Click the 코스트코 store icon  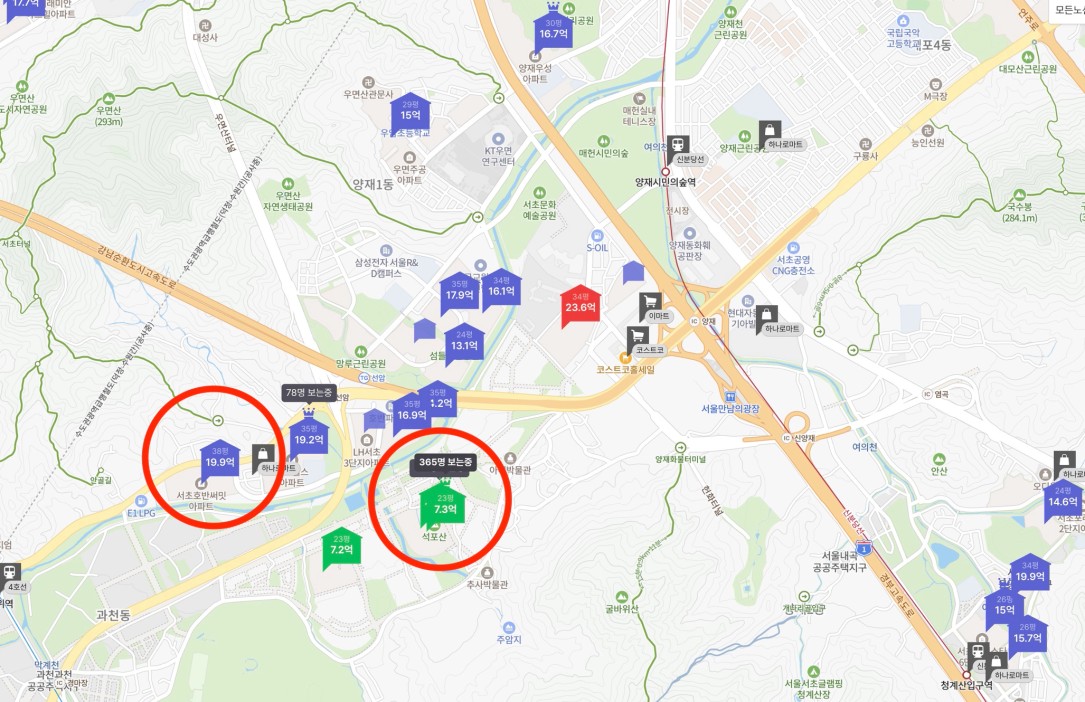click(x=638, y=337)
